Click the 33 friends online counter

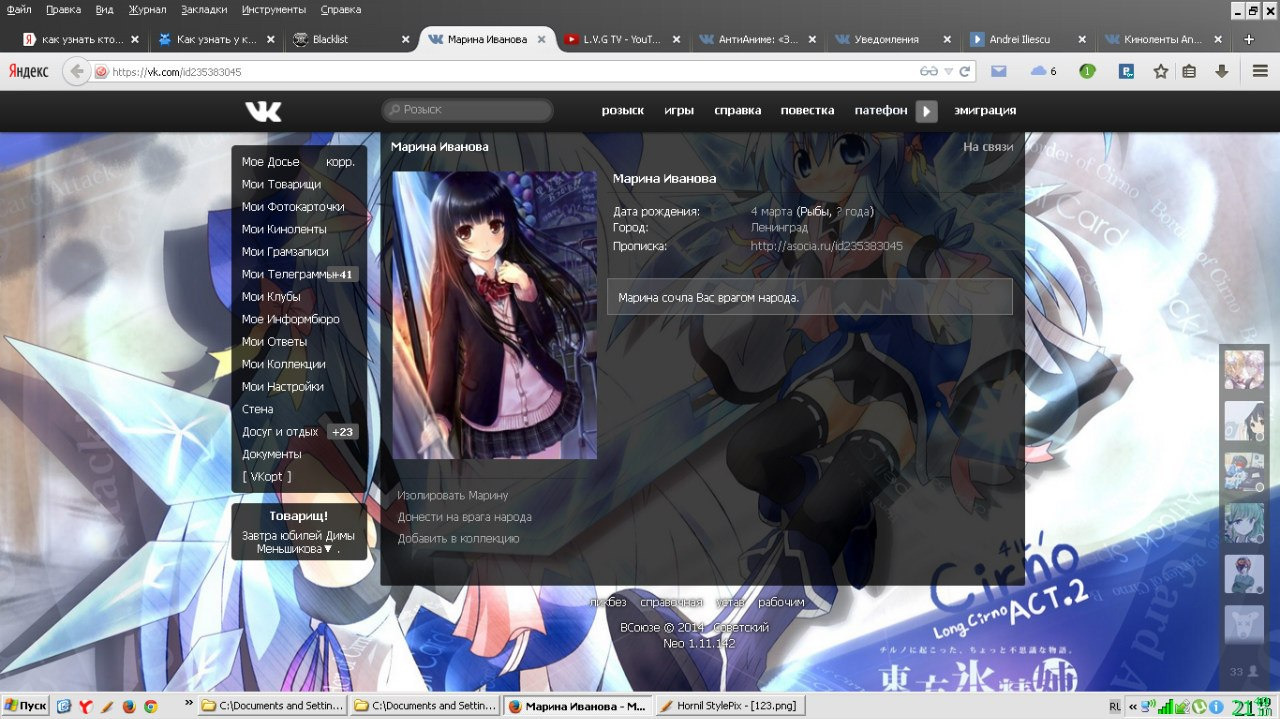[x=1244, y=672]
